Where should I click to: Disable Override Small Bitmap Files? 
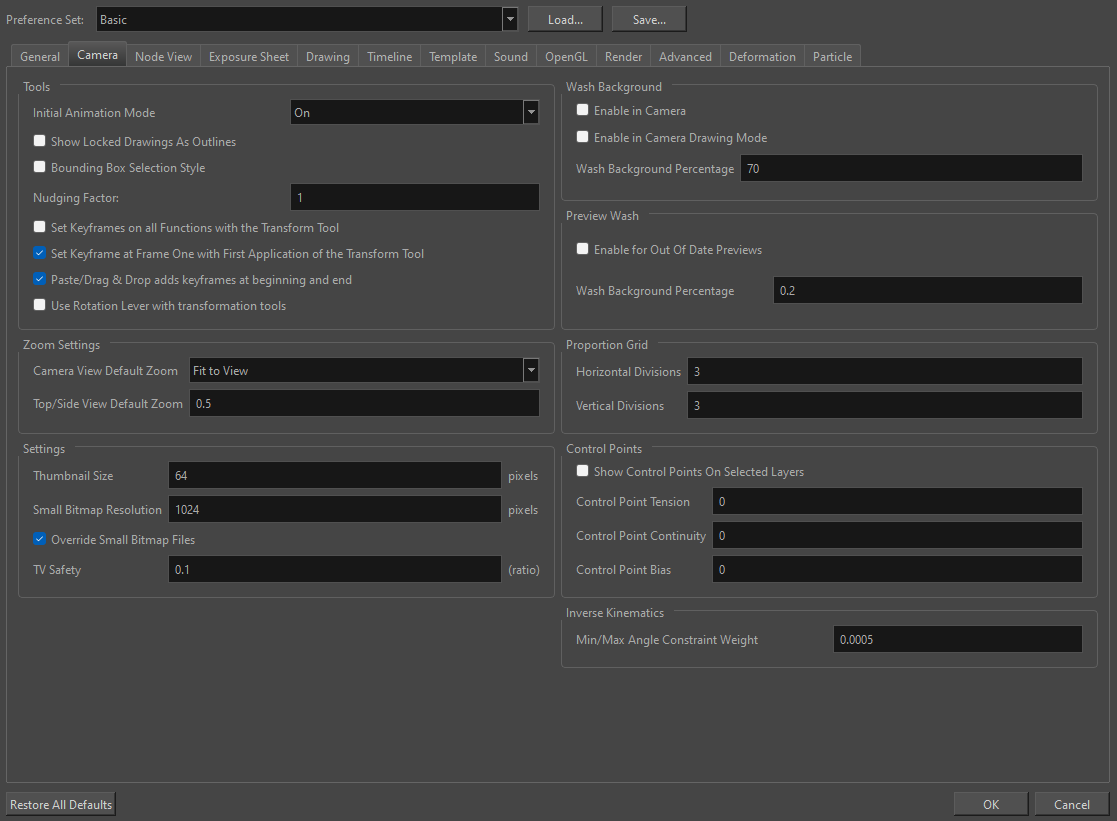tap(39, 538)
